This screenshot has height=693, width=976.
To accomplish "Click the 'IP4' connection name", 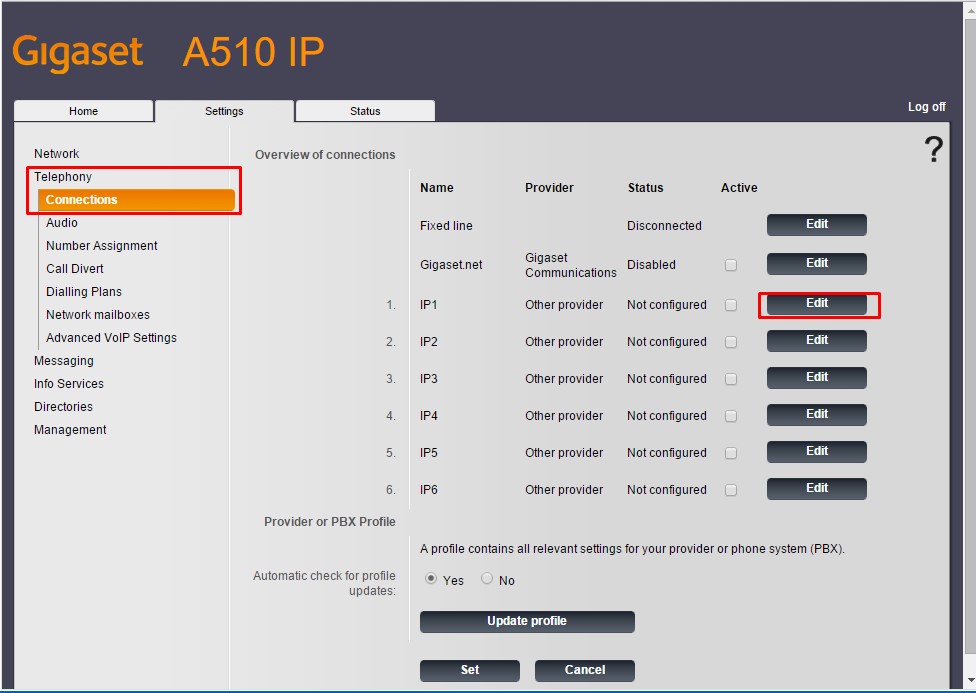I will [429, 416].
